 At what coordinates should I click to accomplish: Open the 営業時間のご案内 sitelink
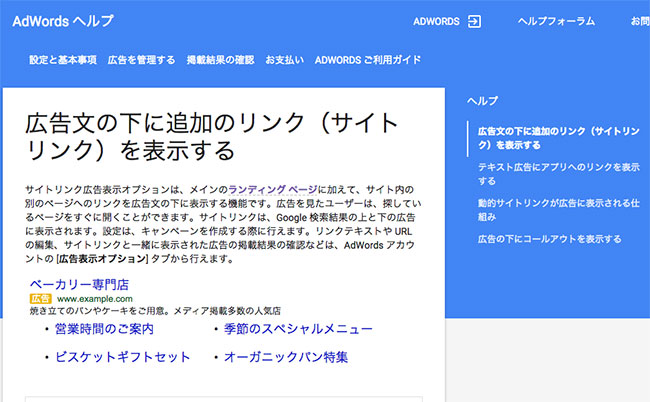104,329
